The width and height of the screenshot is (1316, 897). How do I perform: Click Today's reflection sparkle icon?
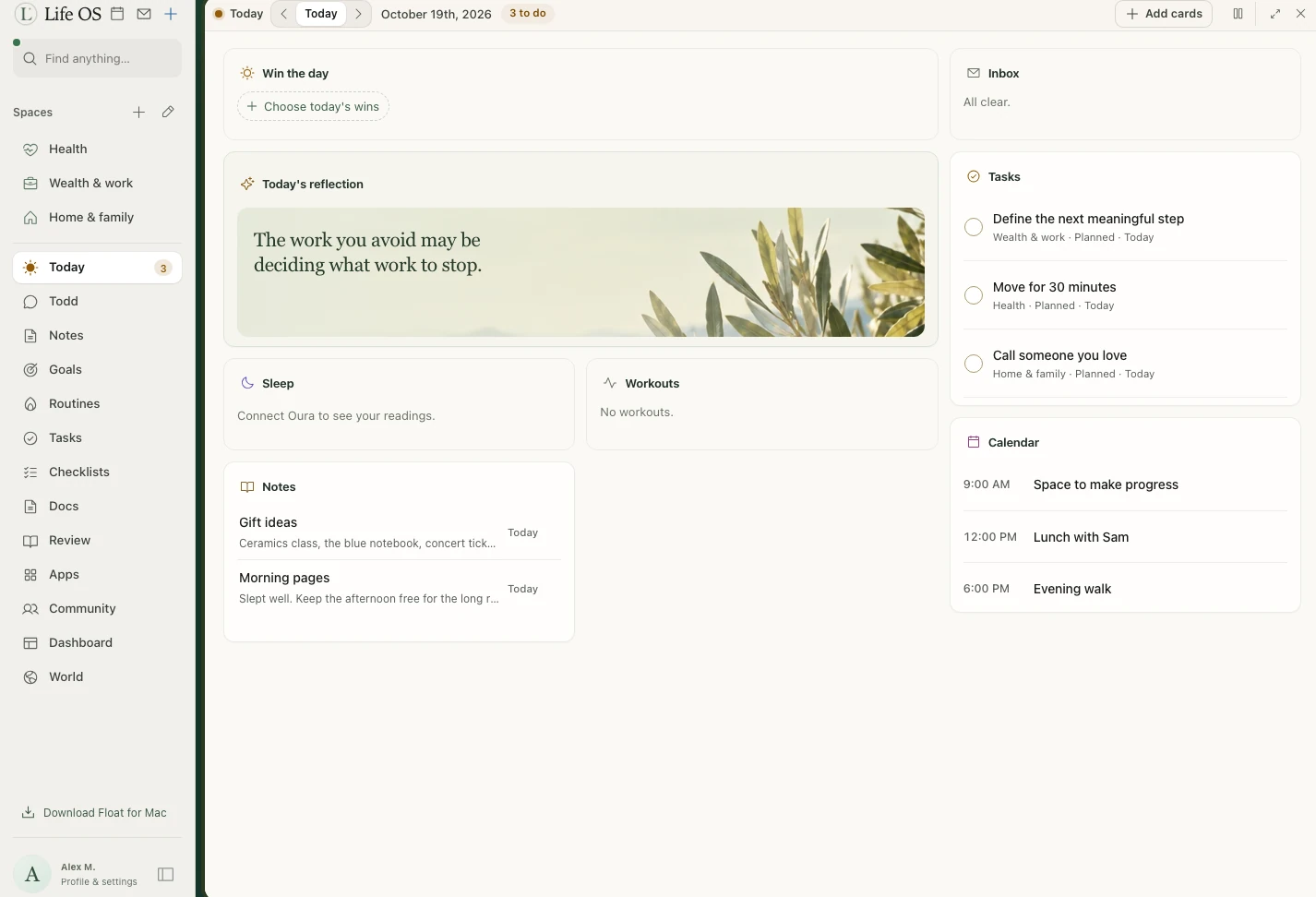(x=247, y=184)
